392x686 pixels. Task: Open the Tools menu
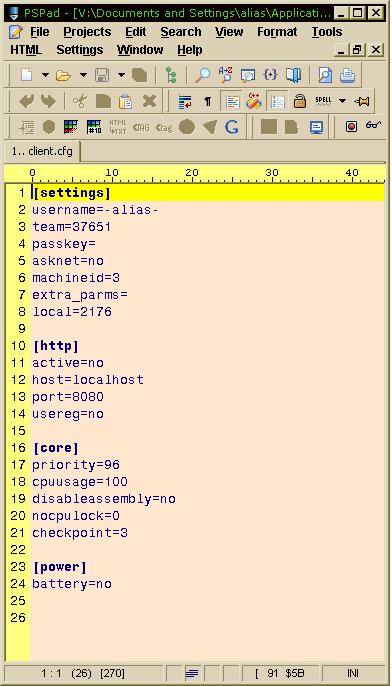[x=327, y=32]
